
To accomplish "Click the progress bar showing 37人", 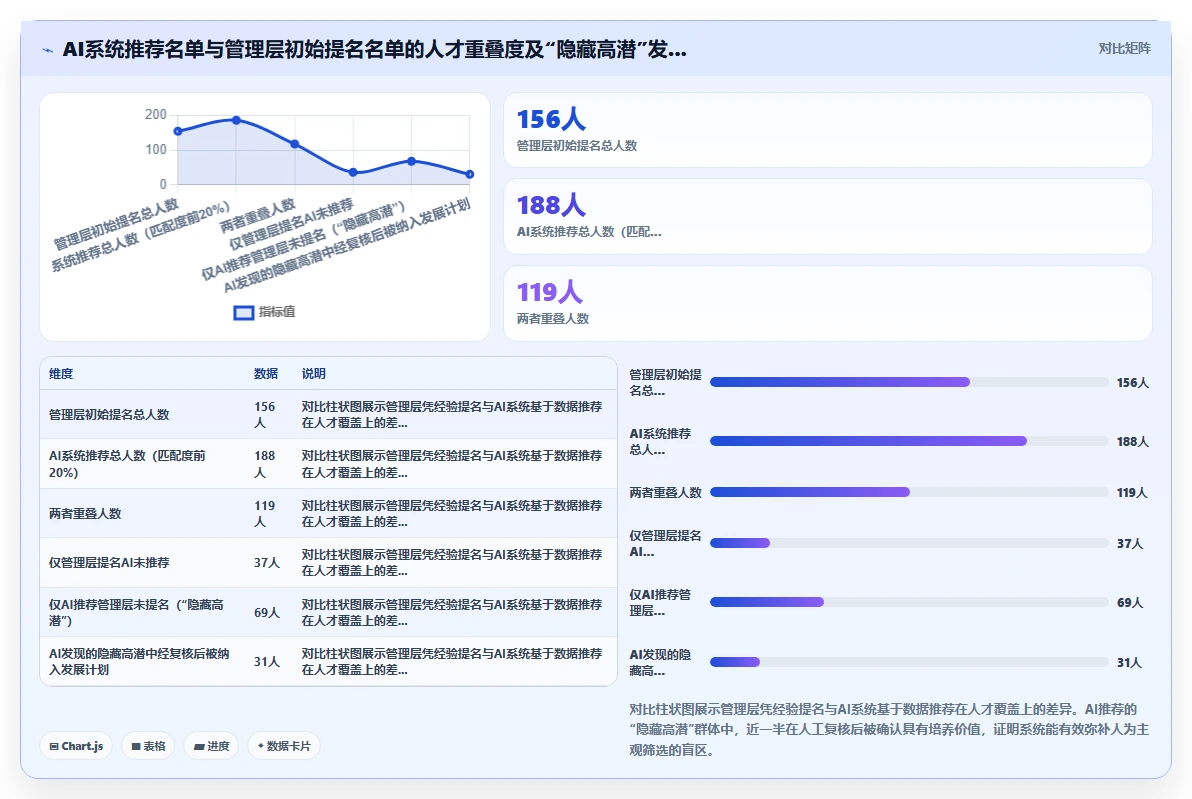I will coord(908,543).
